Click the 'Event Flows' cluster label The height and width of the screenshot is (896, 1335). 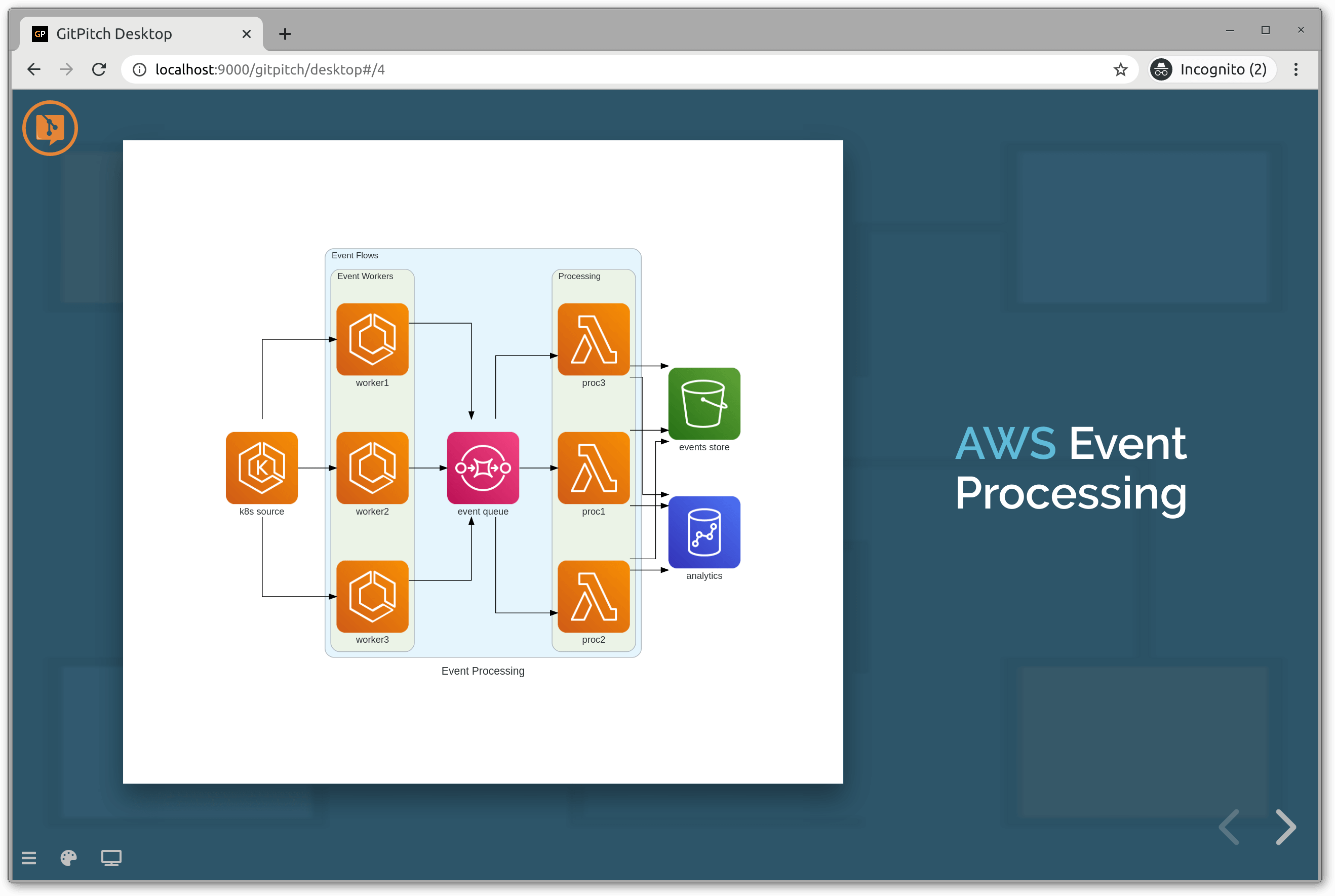(x=355, y=255)
